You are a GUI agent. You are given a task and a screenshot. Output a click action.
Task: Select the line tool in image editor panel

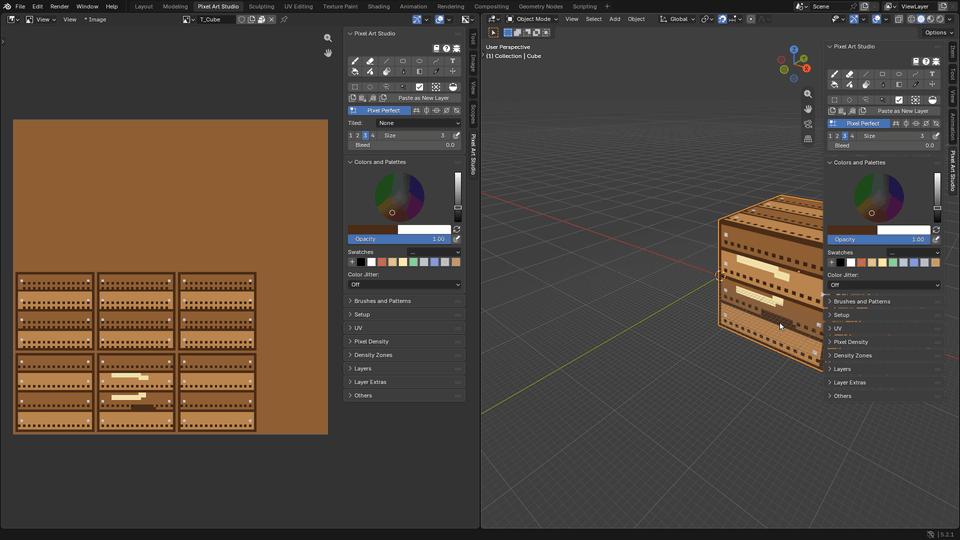386,61
